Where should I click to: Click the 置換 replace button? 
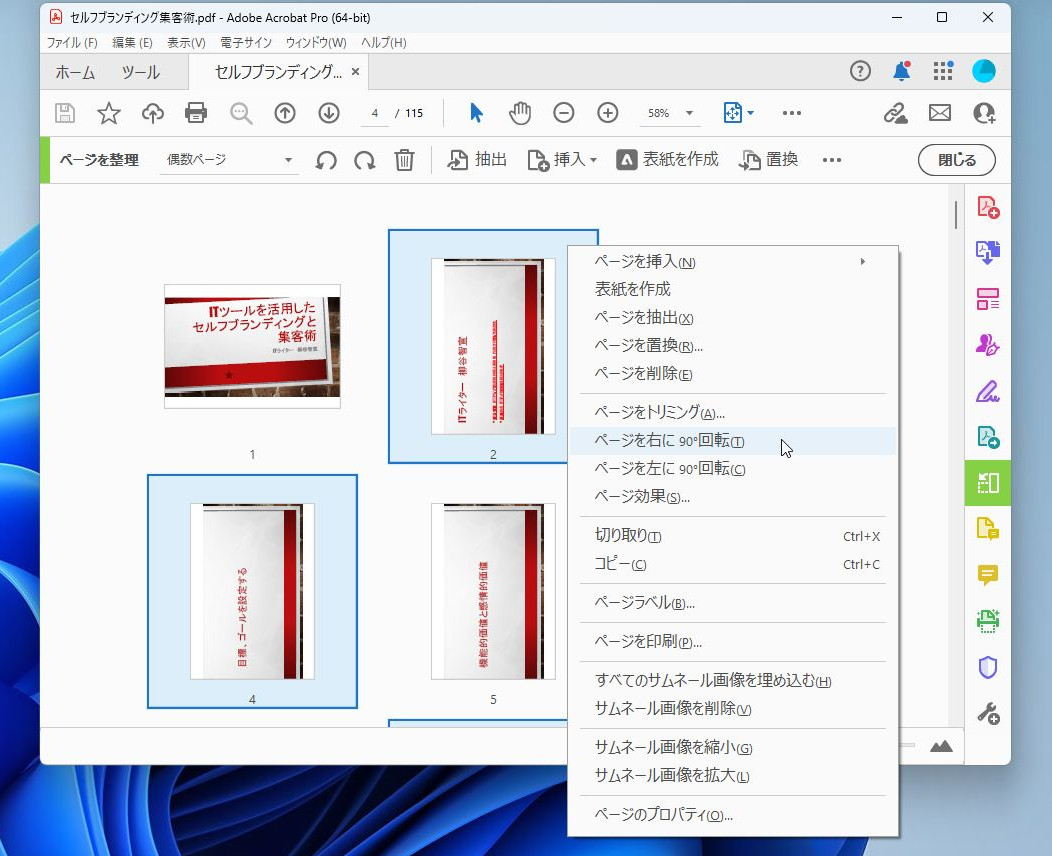[769, 160]
